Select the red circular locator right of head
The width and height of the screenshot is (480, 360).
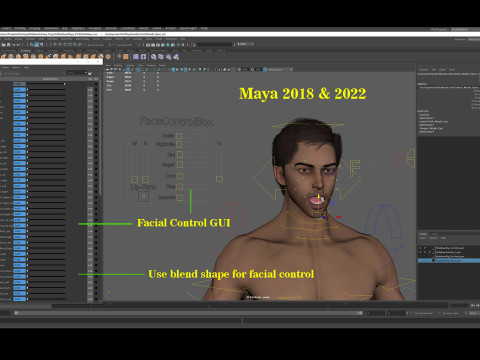click(400, 158)
